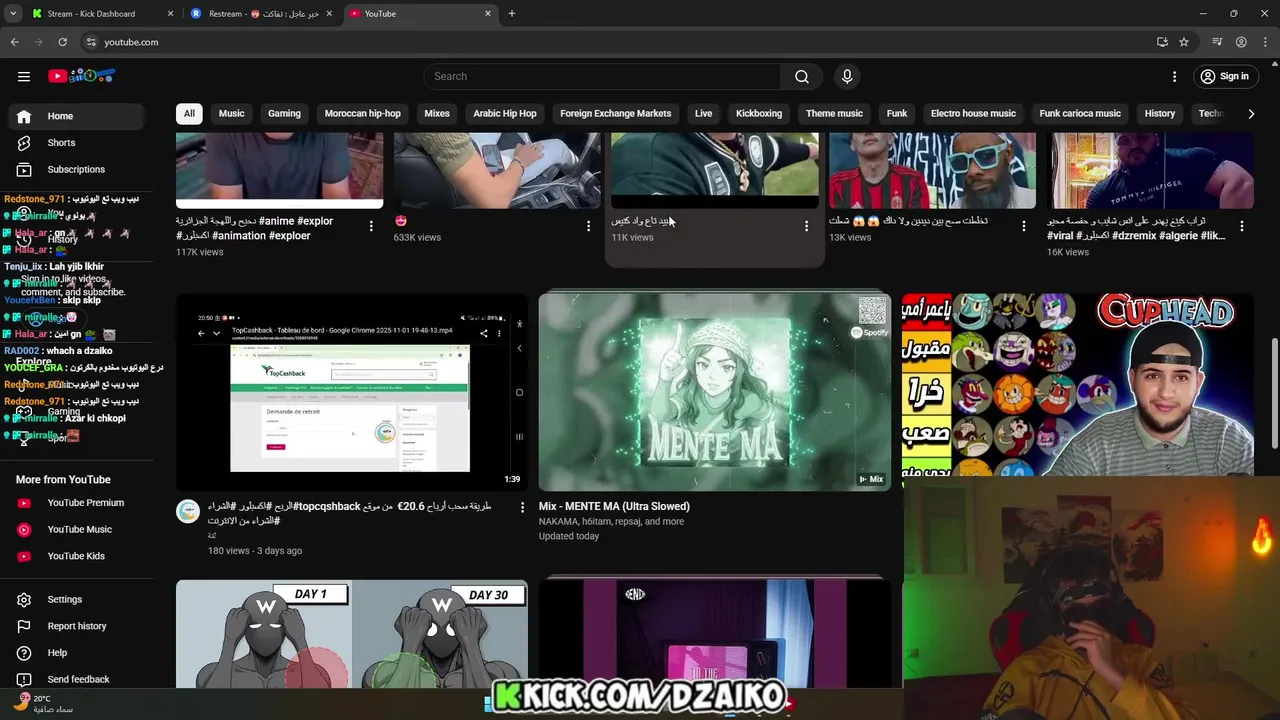Open YouTube Kids link
Image resolution: width=1280 pixels, height=720 pixels.
coord(76,556)
